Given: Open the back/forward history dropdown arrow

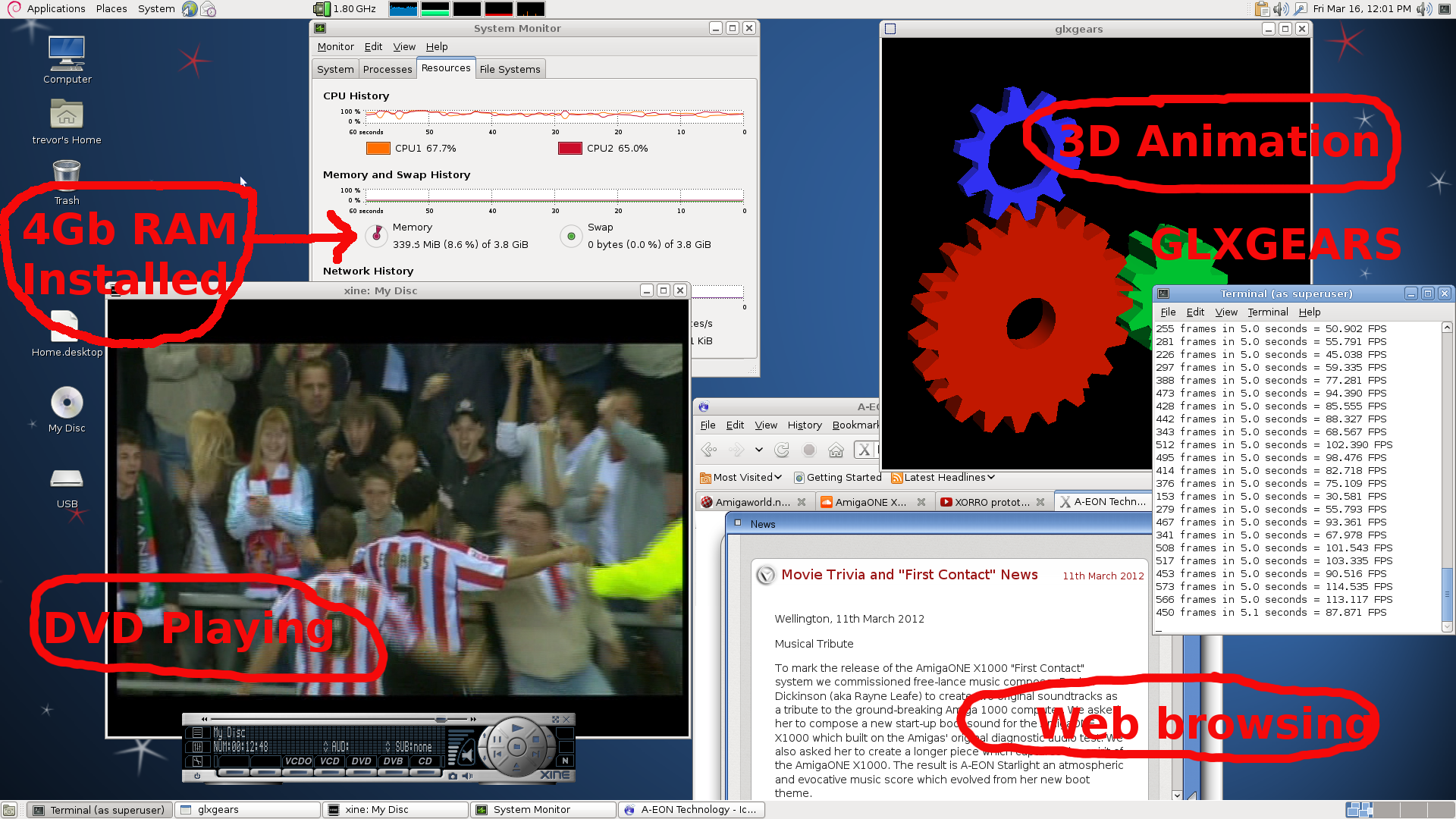Looking at the screenshot, I should pyautogui.click(x=758, y=450).
